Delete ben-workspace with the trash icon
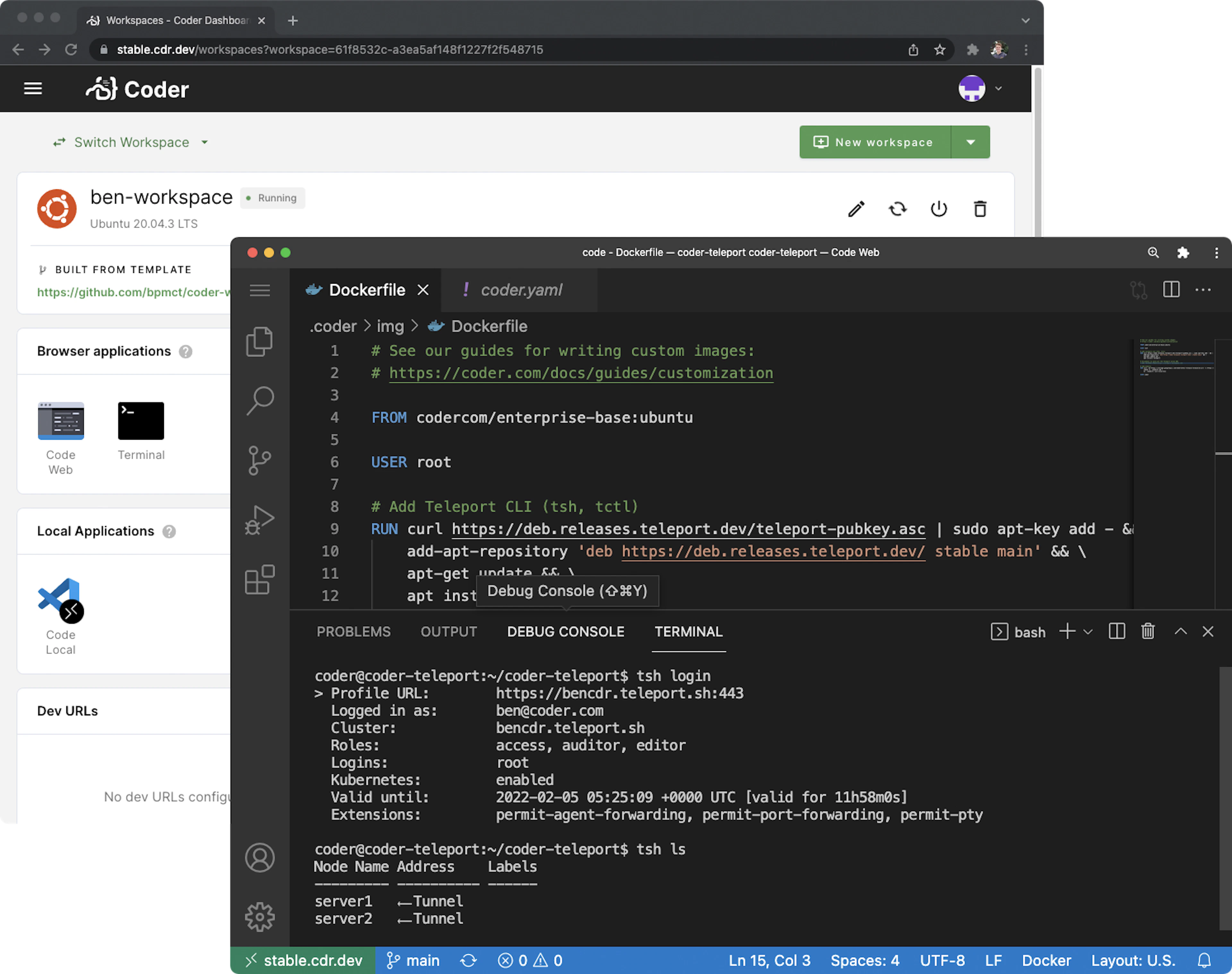The height and width of the screenshot is (974, 1232). (x=980, y=209)
